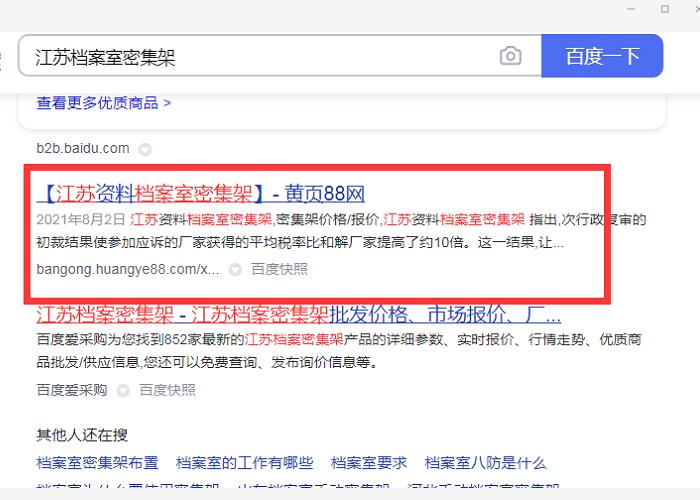Image resolution: width=700 pixels, height=500 pixels.
Task: Search related query 档案室的工作有哪些
Action: (x=245, y=462)
